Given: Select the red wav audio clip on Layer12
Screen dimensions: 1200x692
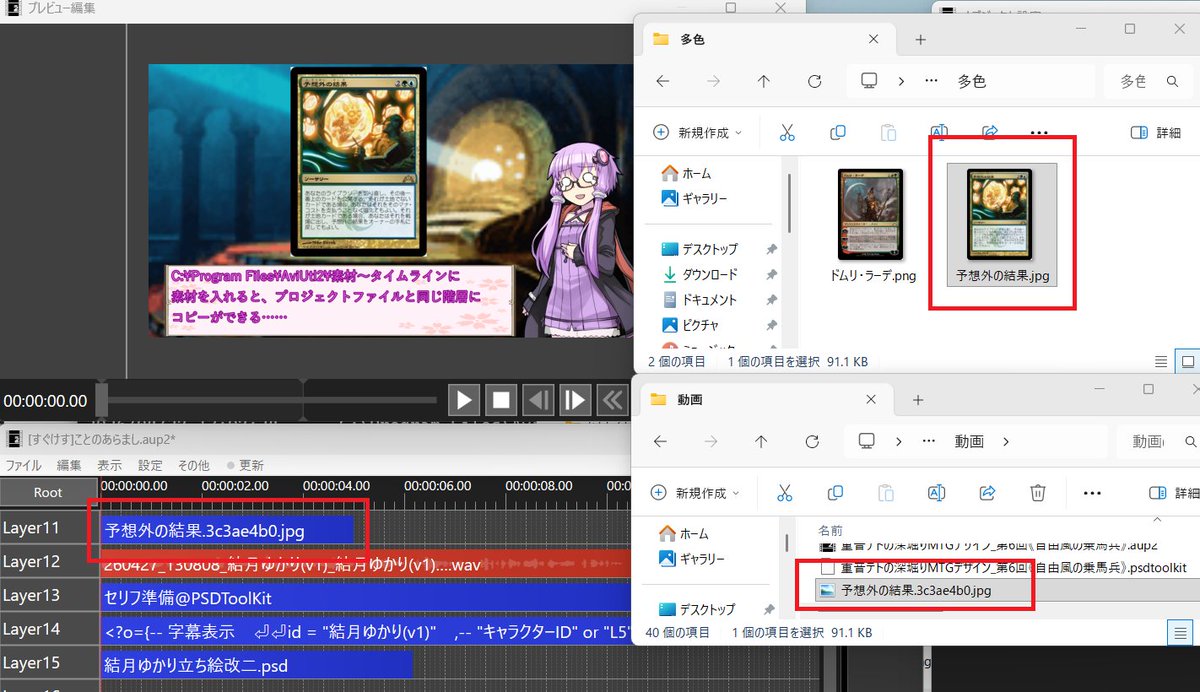Looking at the screenshot, I should coord(366,565).
